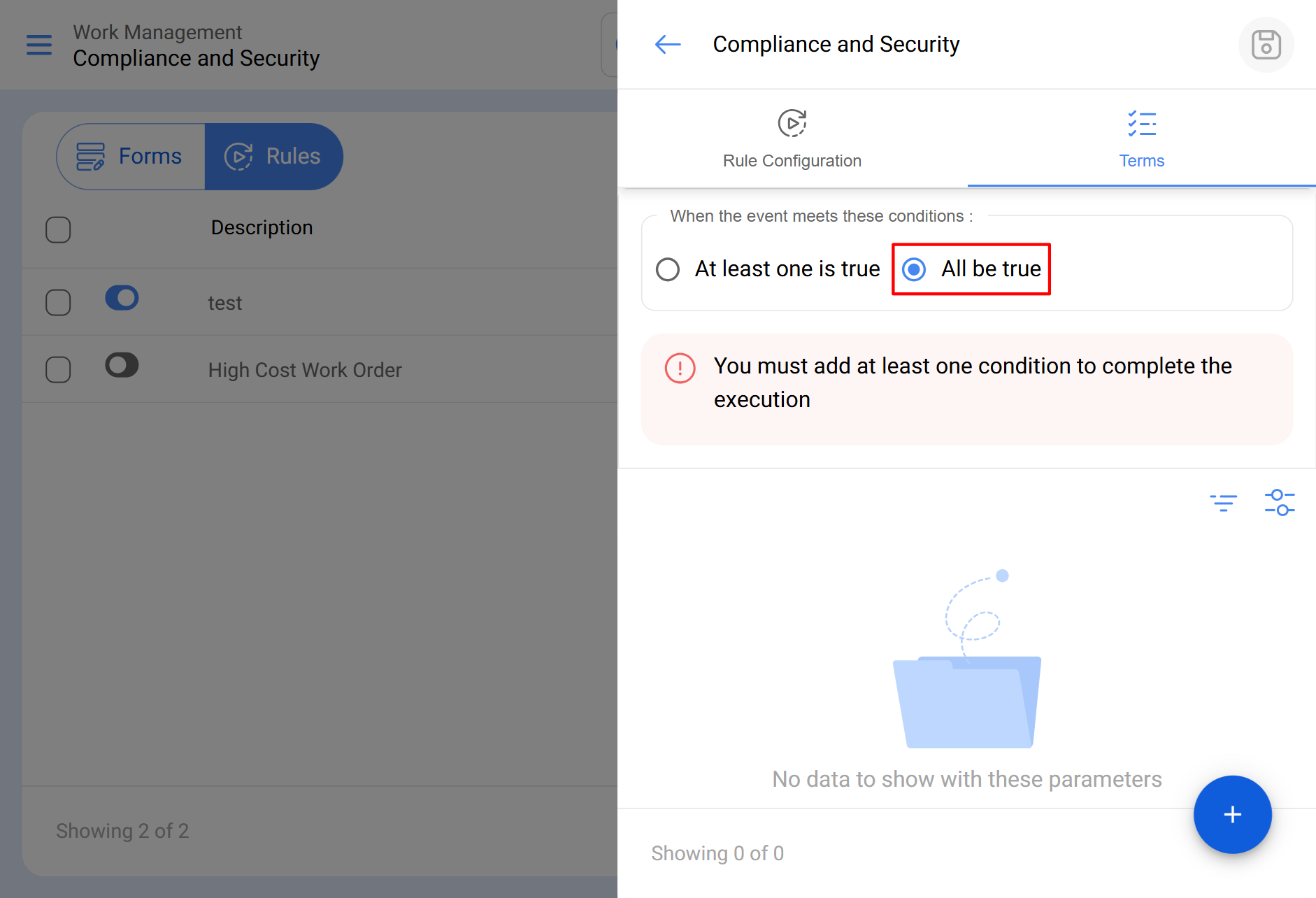The image size is (1316, 898).
Task: Check the select-all checkbox in header
Action: click(58, 229)
